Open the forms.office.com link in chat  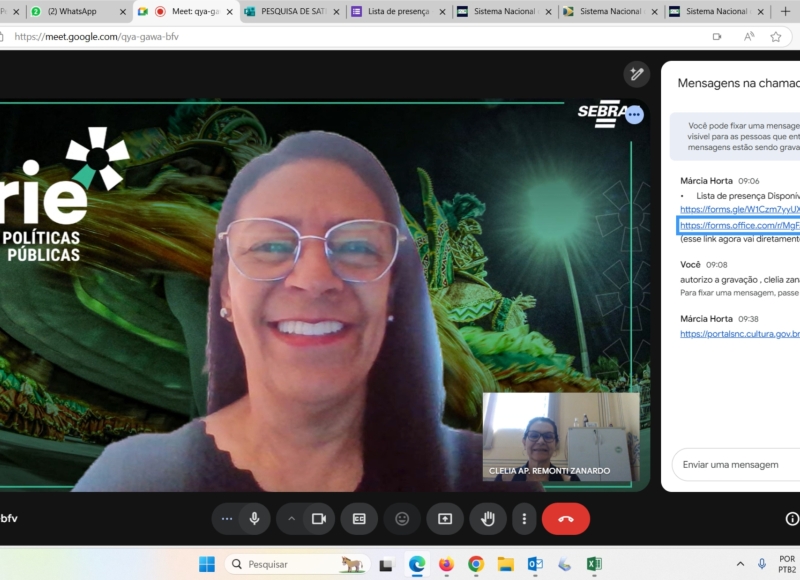(x=739, y=225)
